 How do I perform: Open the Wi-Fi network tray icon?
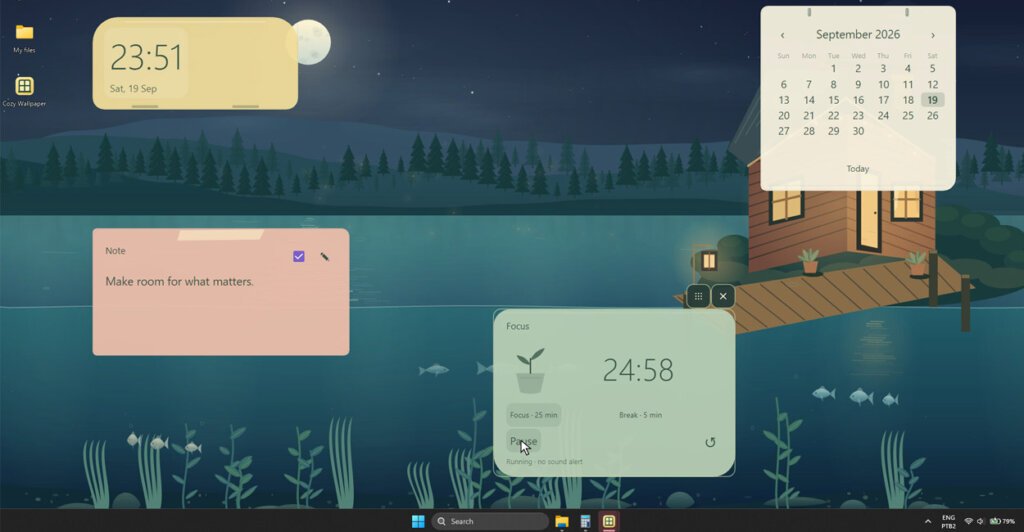click(968, 522)
